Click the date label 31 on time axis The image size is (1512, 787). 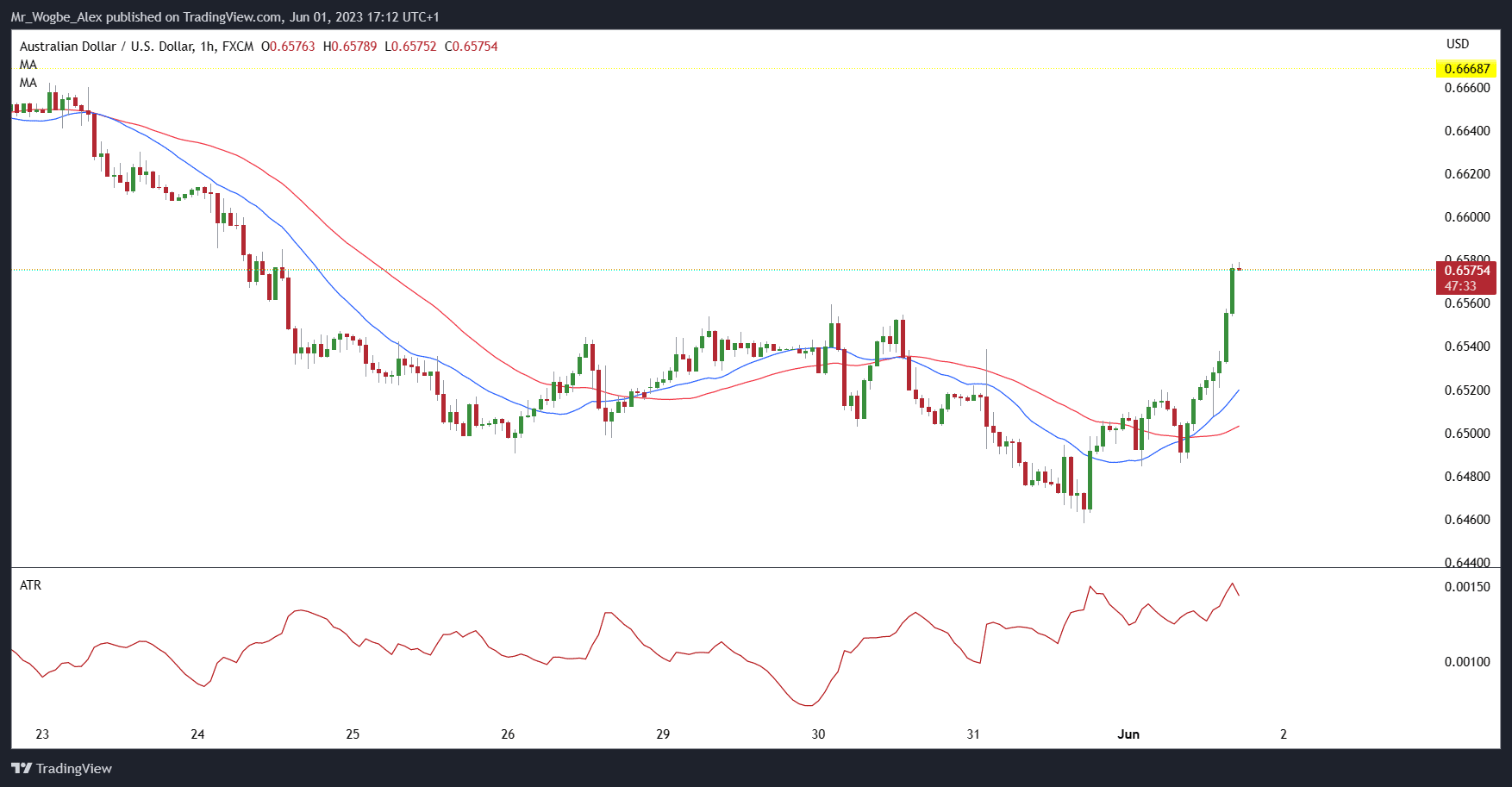click(x=973, y=734)
